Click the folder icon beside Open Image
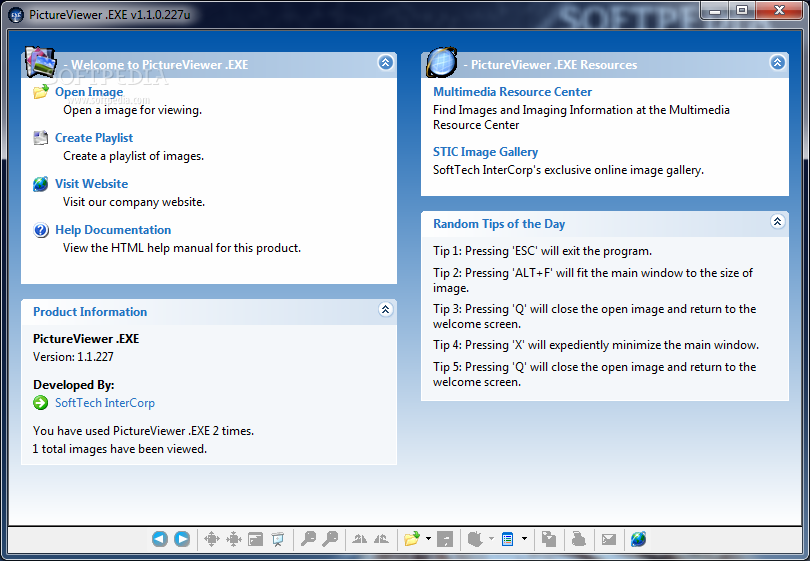The image size is (810, 561). point(41,92)
